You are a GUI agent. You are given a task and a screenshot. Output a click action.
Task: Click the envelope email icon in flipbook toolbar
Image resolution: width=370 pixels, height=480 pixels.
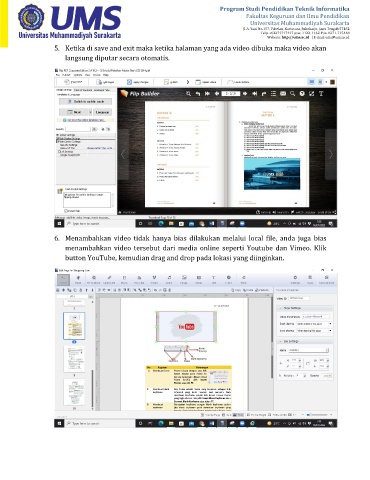(283, 94)
